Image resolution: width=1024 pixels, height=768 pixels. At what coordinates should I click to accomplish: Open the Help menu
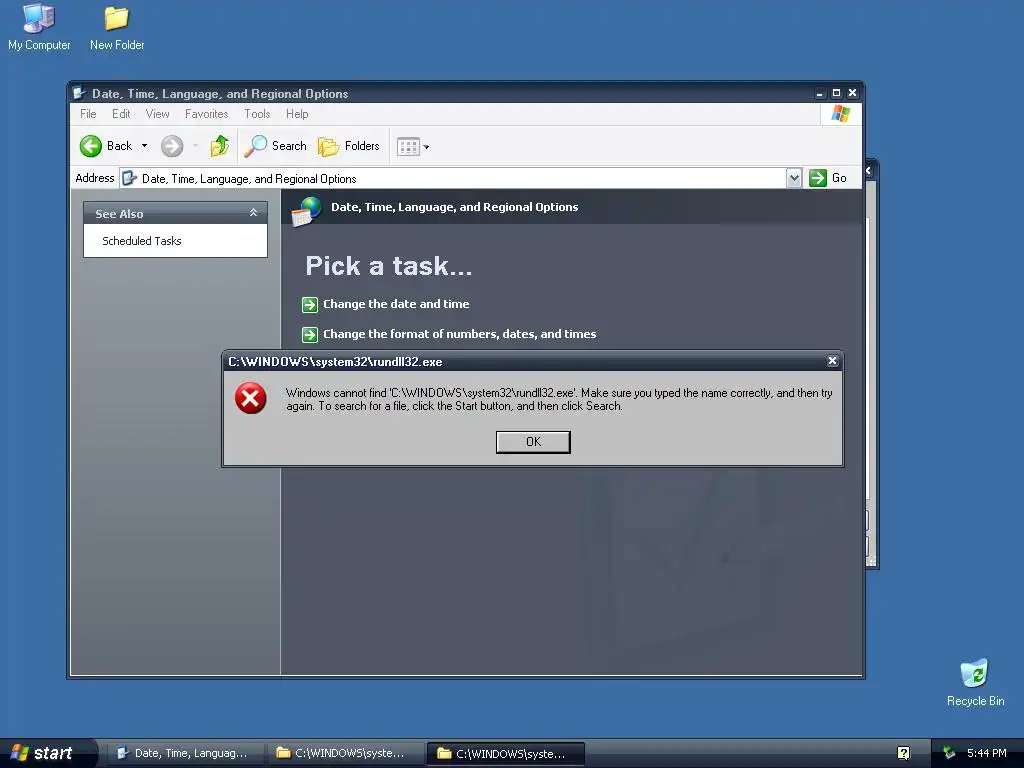coord(297,114)
